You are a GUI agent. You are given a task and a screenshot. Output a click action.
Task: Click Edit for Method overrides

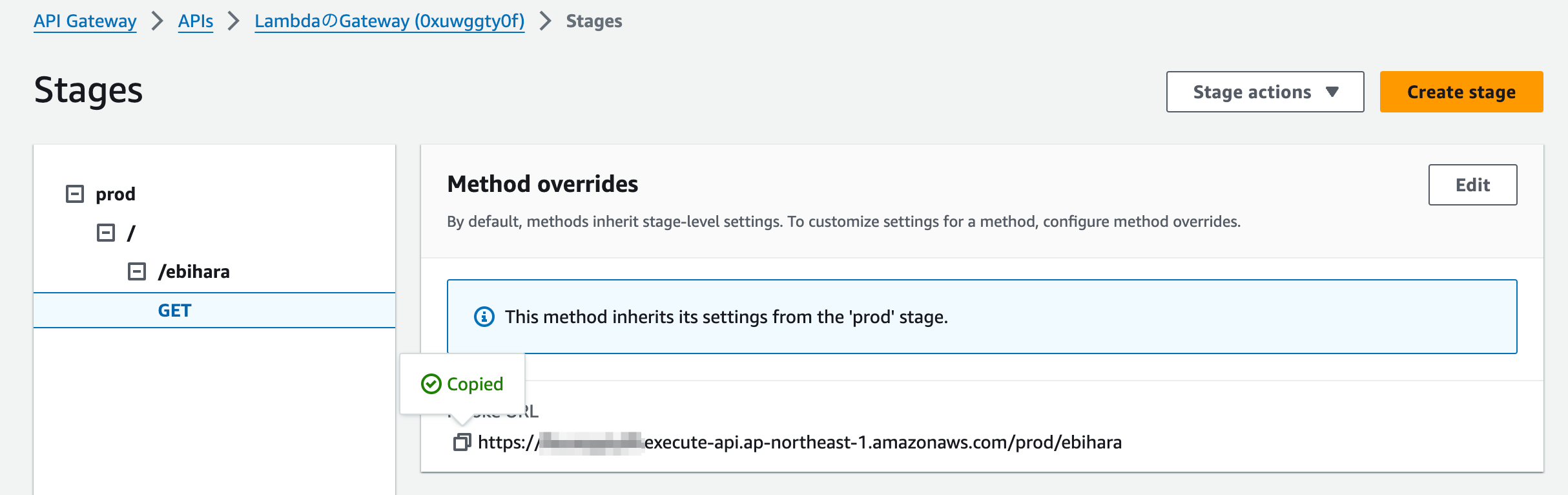pos(1472,185)
